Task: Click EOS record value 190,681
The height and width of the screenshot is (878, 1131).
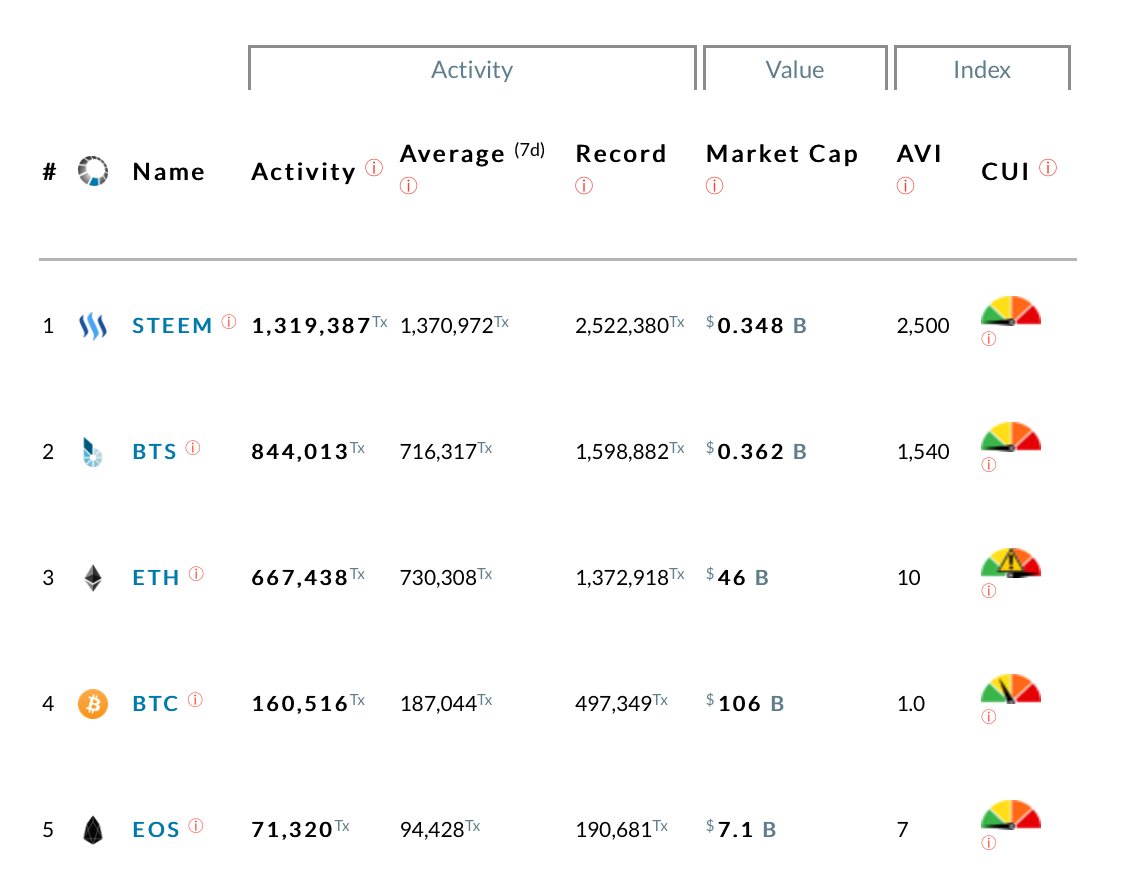Action: click(614, 830)
